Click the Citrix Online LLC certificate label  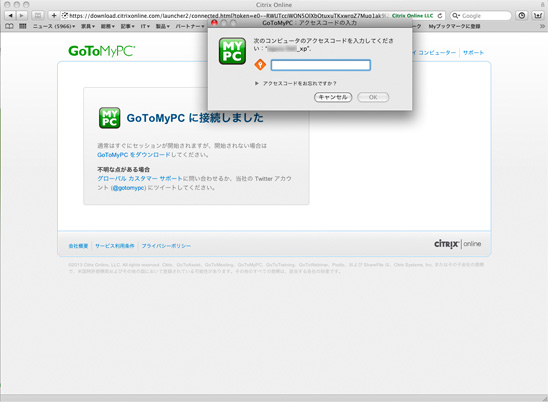[412, 16]
